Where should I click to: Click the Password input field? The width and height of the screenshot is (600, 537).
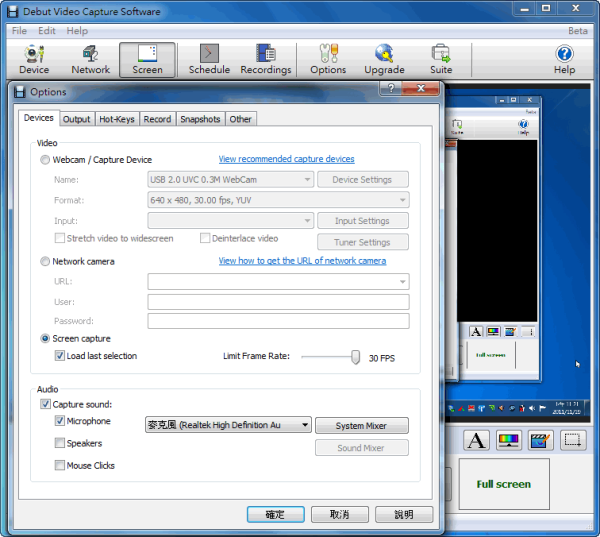click(278, 321)
